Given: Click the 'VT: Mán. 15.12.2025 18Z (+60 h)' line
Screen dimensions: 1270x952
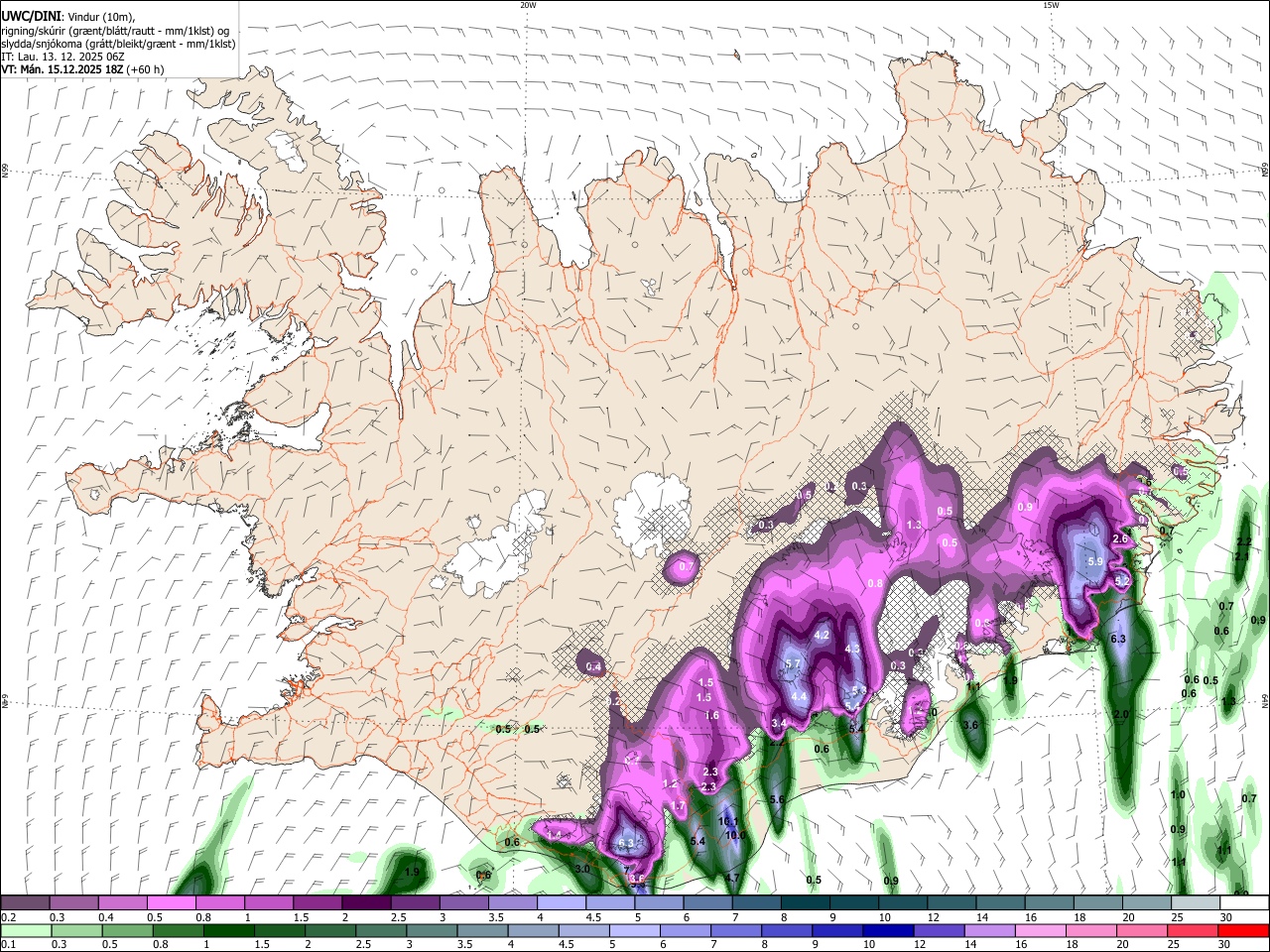Looking at the screenshot, I should click(82, 69).
